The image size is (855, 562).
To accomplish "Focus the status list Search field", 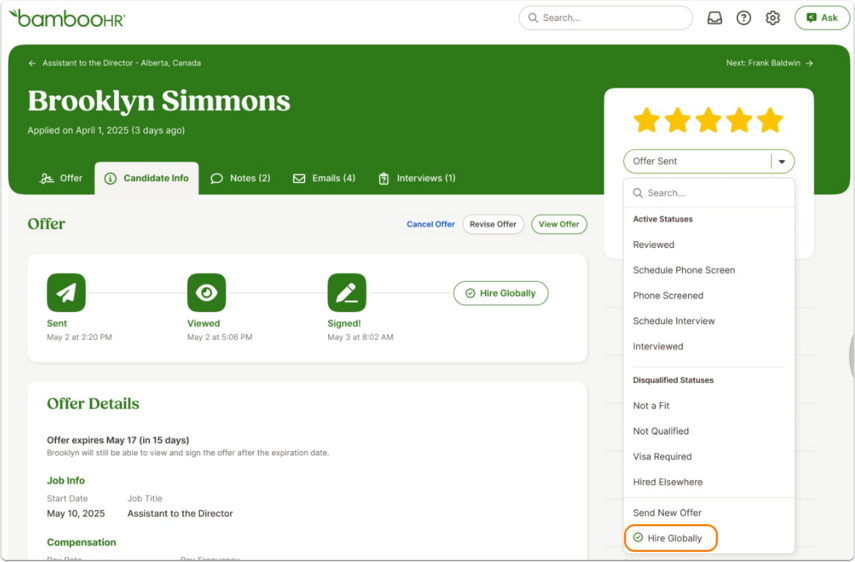I will tap(709, 193).
